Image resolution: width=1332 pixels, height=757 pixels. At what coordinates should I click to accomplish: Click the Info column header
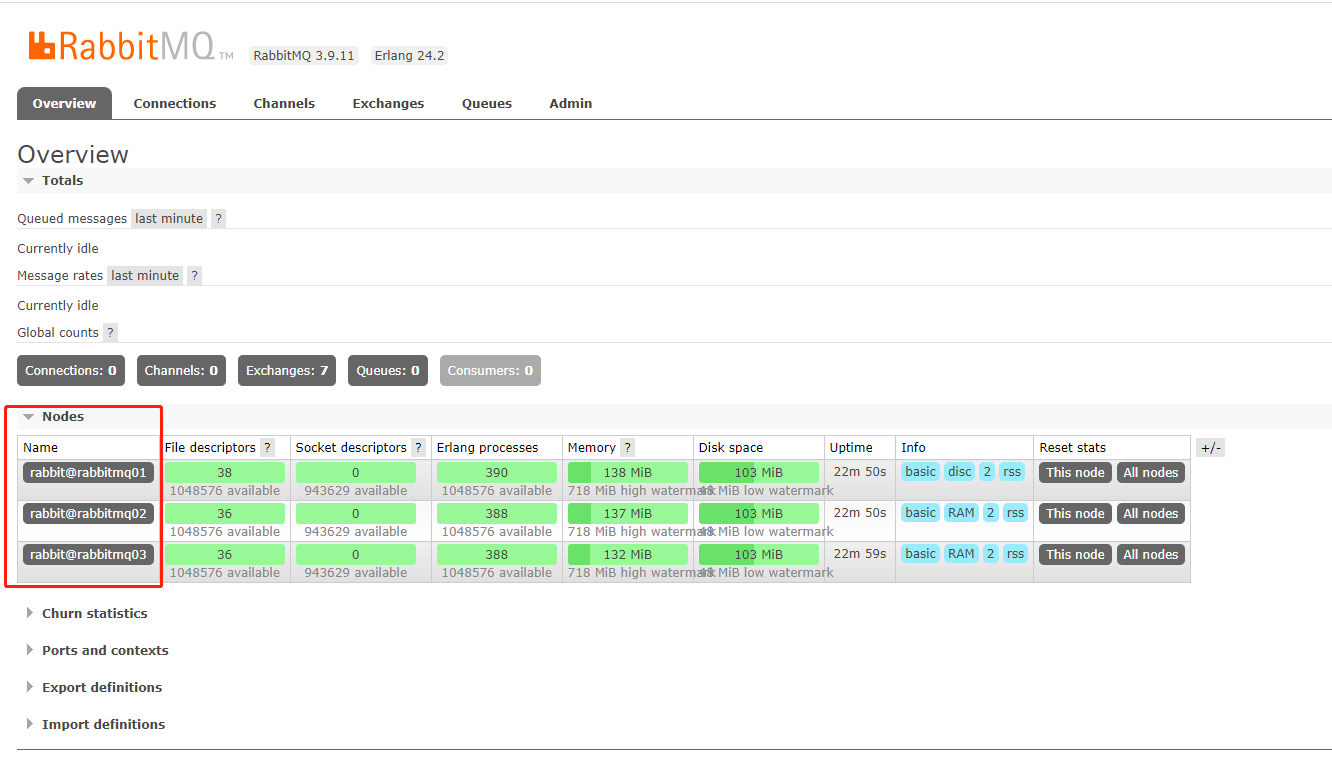point(913,448)
